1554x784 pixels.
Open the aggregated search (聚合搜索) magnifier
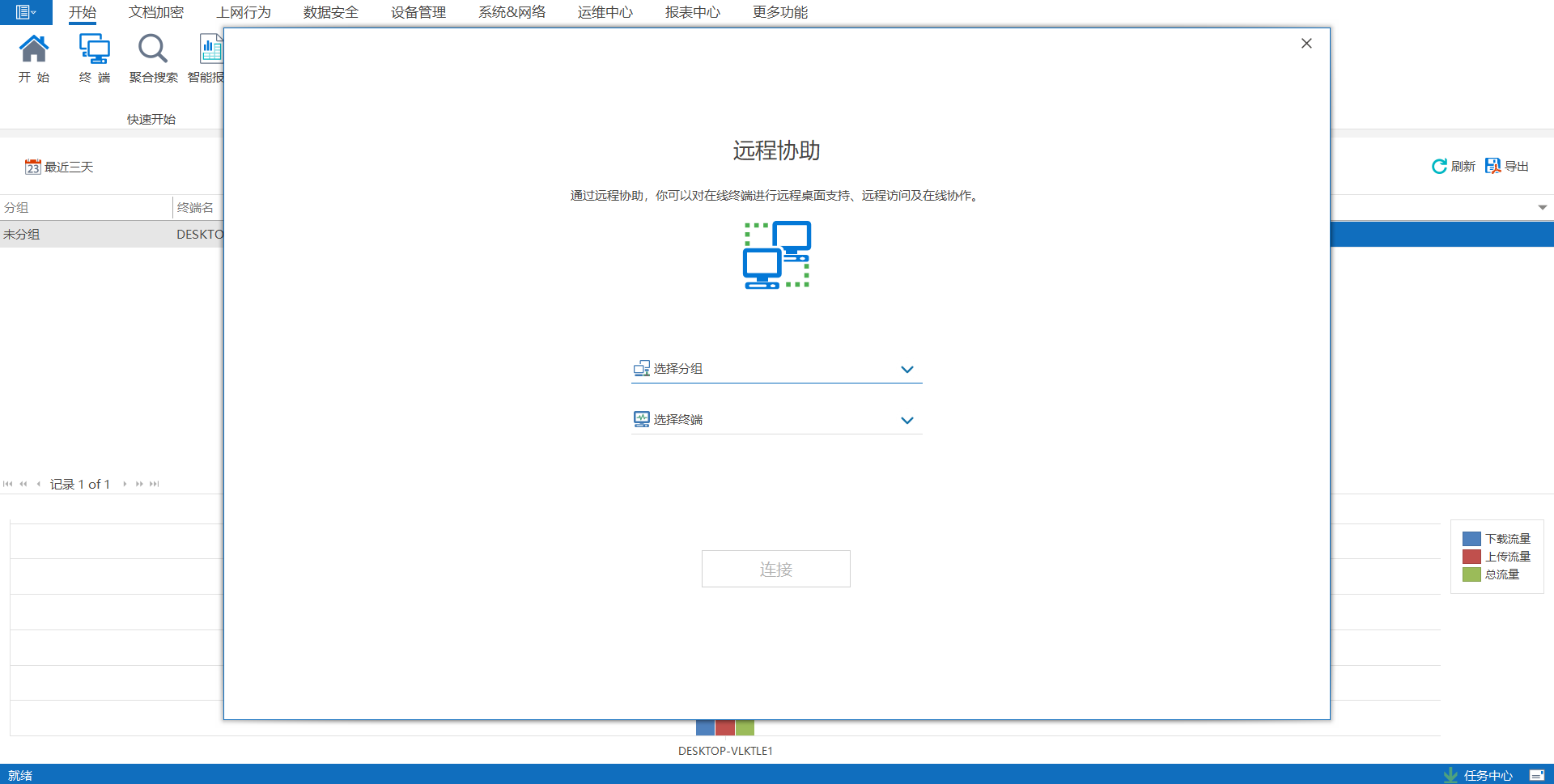coord(152,49)
